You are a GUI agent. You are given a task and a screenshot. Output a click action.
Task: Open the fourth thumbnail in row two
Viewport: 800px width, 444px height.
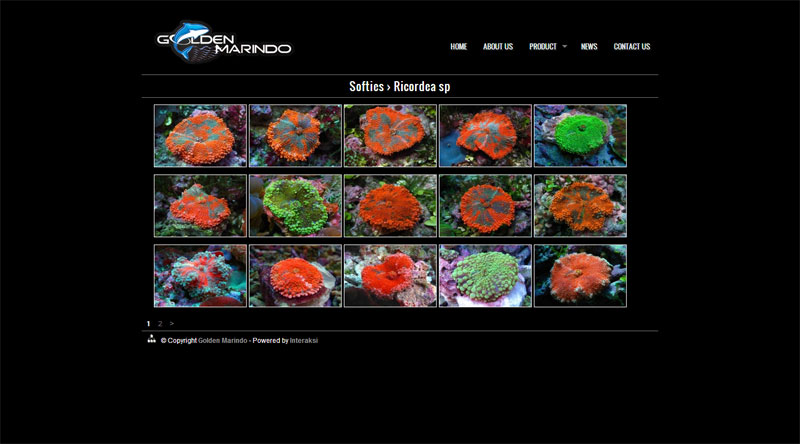(485, 206)
